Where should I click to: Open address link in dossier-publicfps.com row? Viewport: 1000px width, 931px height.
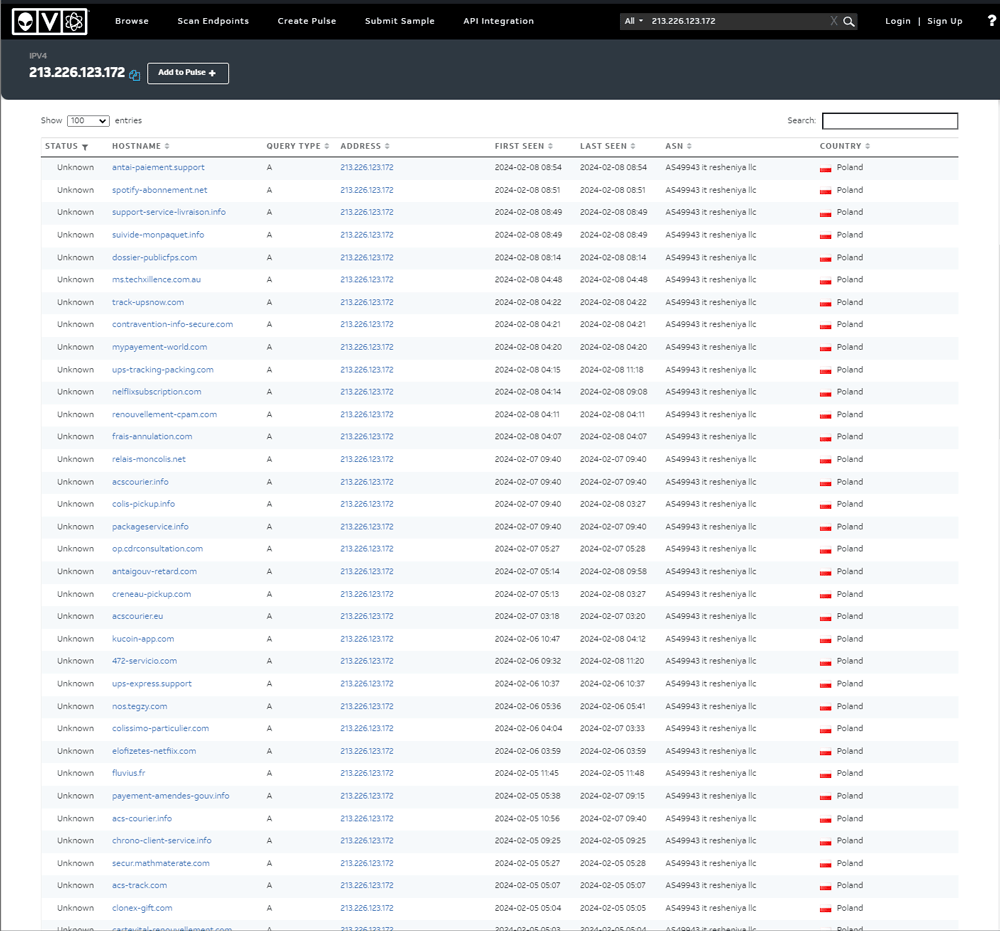[x=367, y=258]
